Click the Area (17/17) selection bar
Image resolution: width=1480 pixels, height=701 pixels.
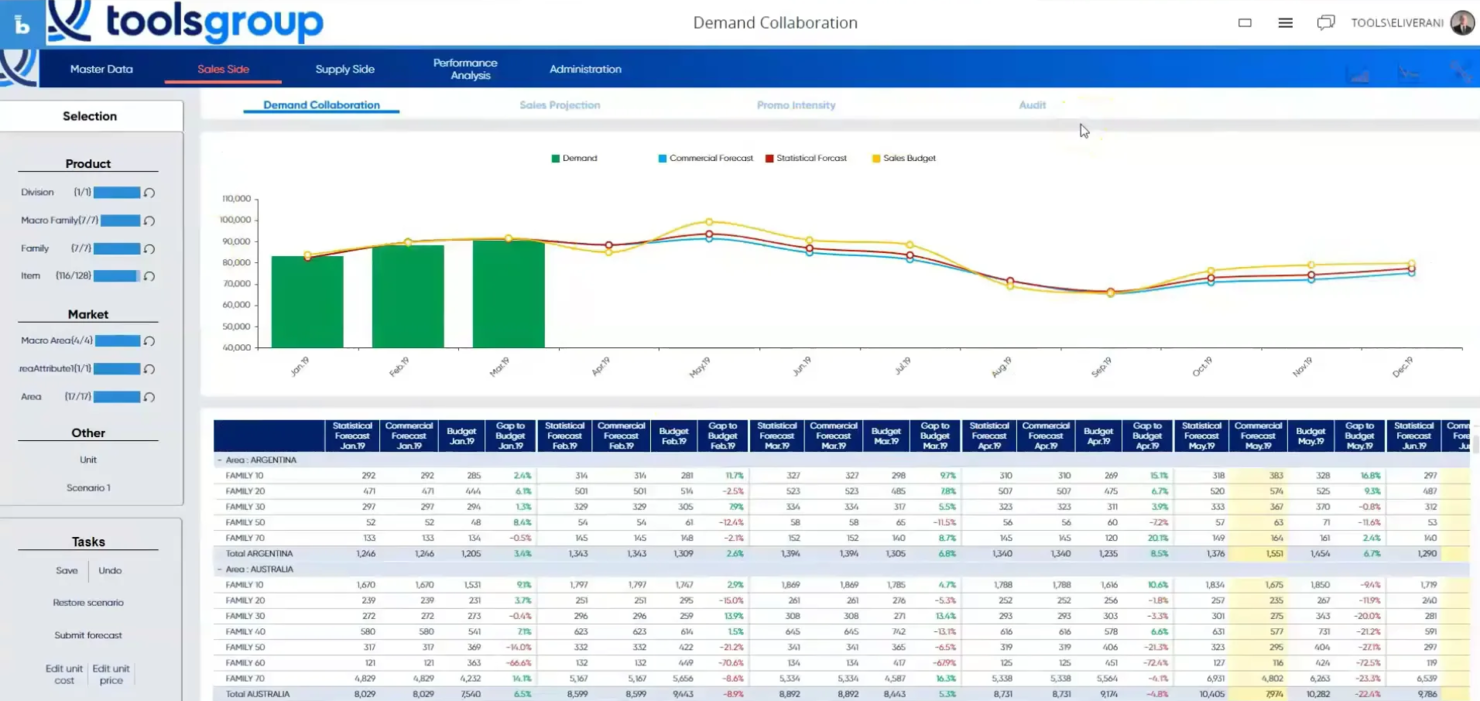117,396
